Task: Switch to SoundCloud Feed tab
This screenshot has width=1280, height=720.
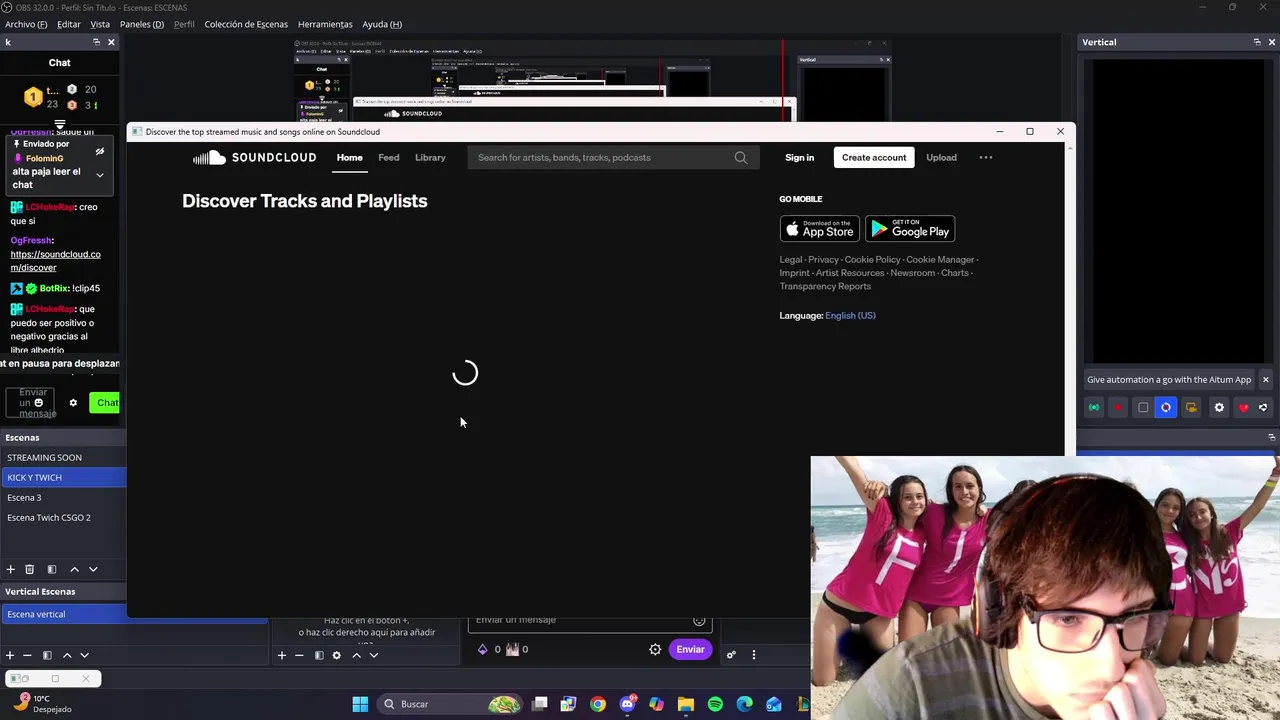Action: point(389,157)
